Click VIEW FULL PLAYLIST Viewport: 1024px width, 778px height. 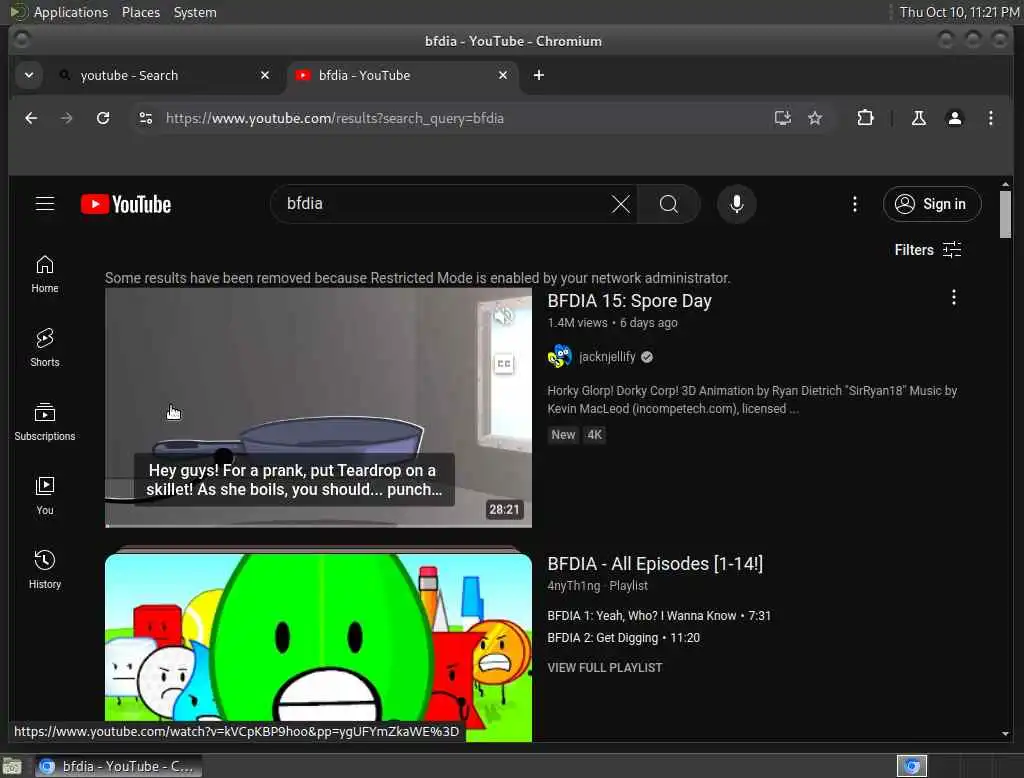click(x=604, y=668)
